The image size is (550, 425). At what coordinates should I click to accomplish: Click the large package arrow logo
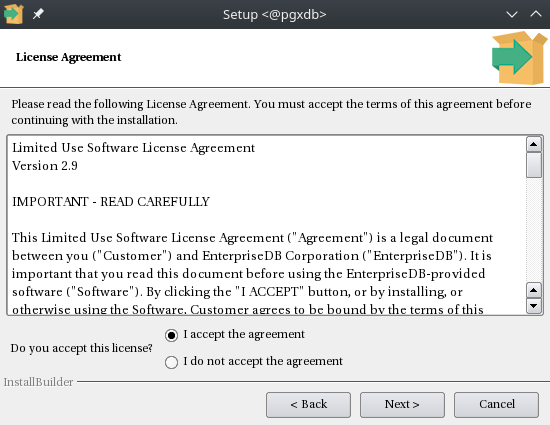pos(519,58)
